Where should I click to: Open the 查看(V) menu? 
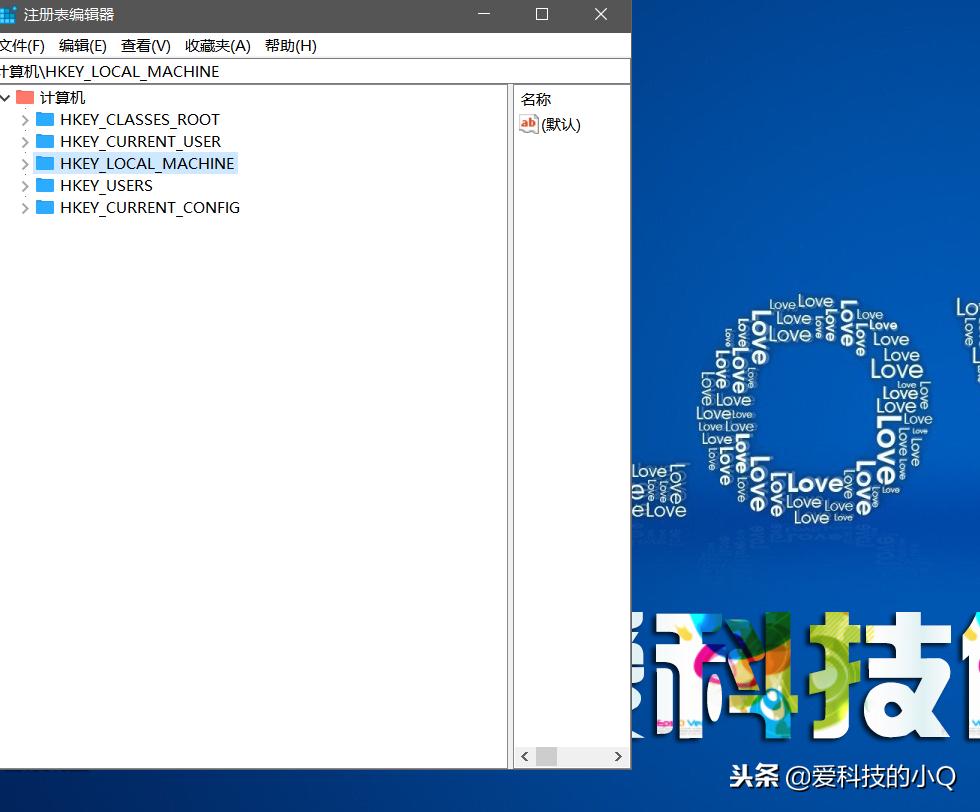145,45
